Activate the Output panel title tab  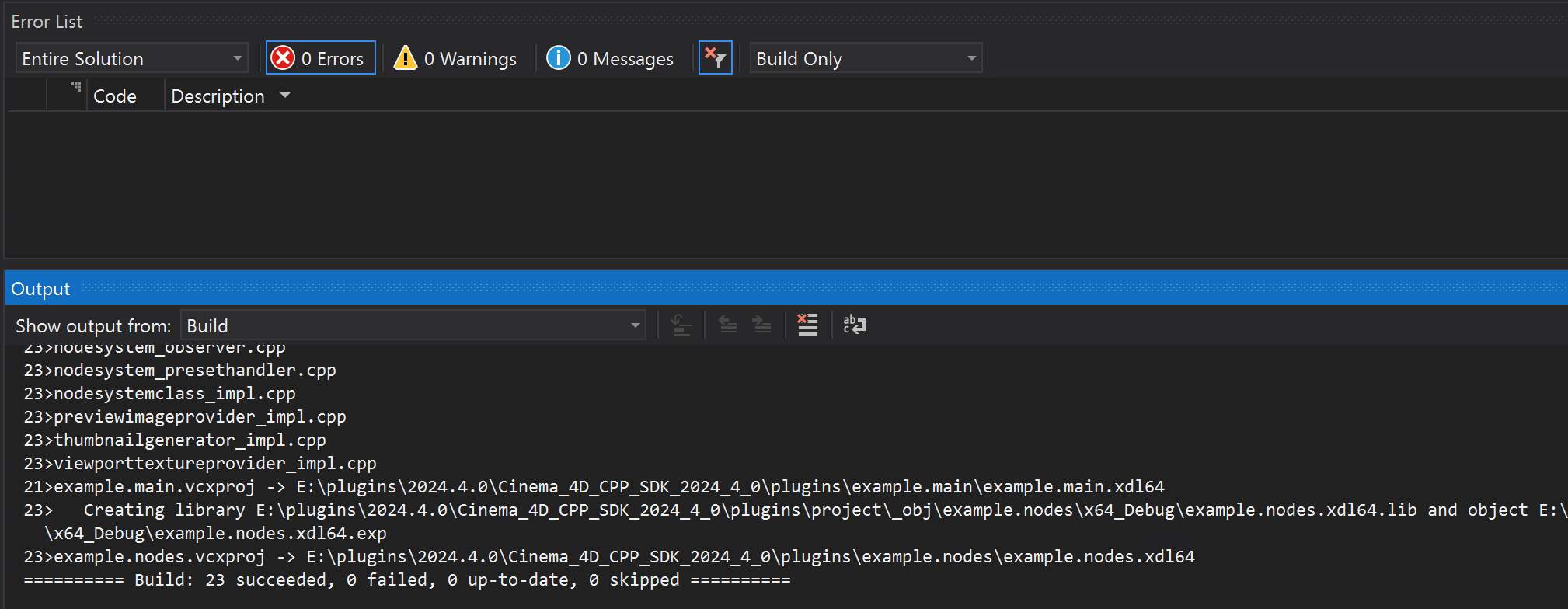(x=40, y=289)
